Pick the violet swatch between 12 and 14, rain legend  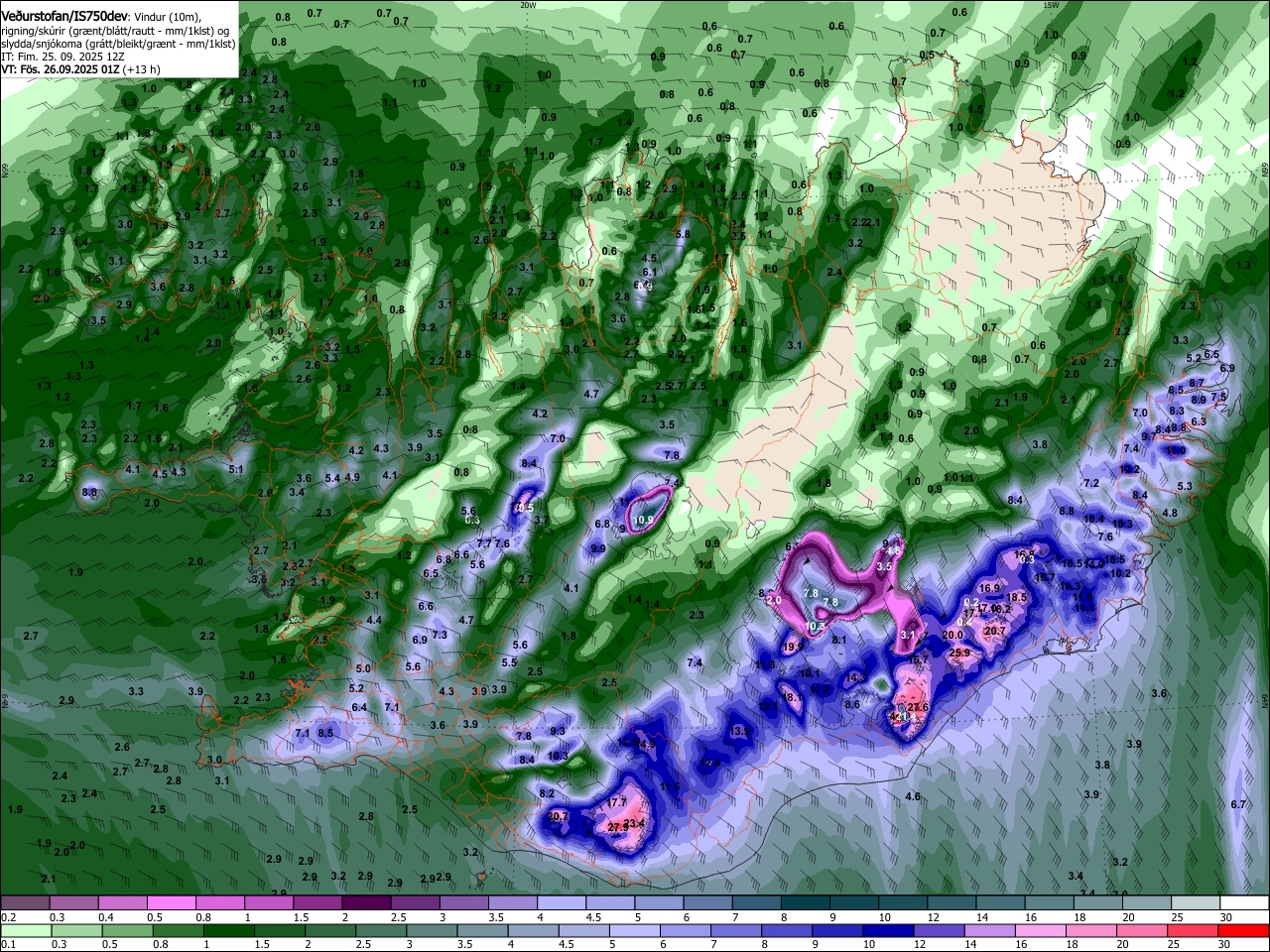940,931
